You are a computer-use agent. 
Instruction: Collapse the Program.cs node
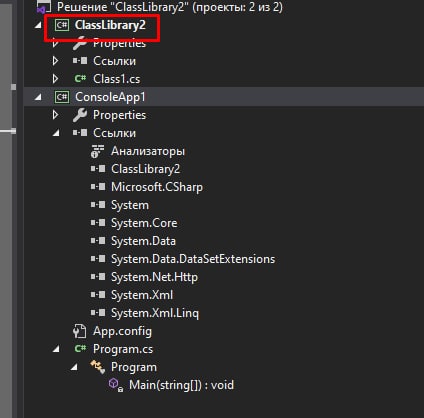pyautogui.click(x=56, y=349)
